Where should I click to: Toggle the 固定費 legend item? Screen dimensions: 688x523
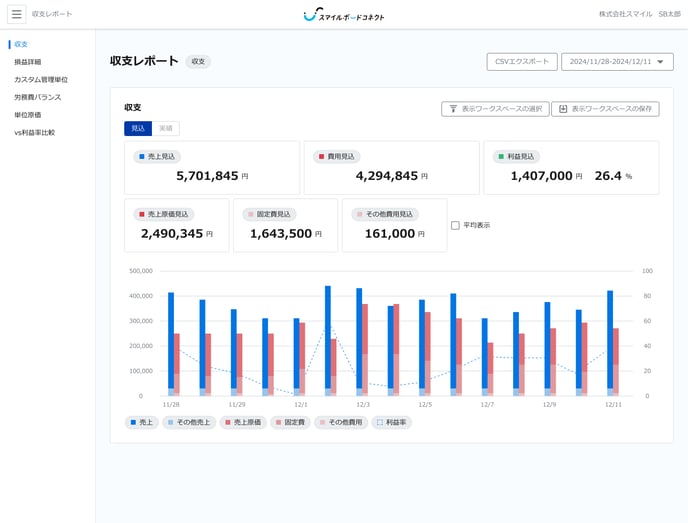coord(290,423)
